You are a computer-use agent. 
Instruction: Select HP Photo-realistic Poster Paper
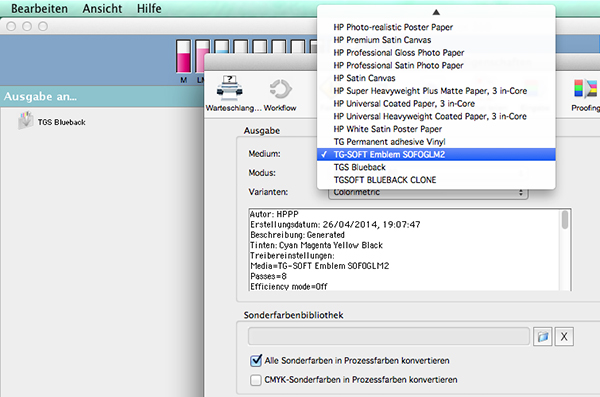[436, 27]
